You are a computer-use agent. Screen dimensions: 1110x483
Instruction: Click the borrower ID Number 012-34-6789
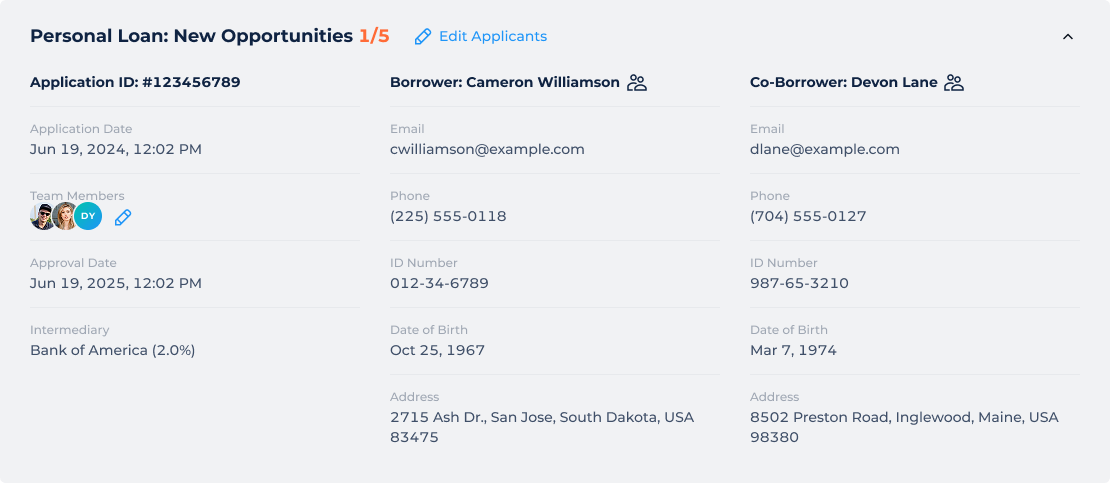click(439, 283)
